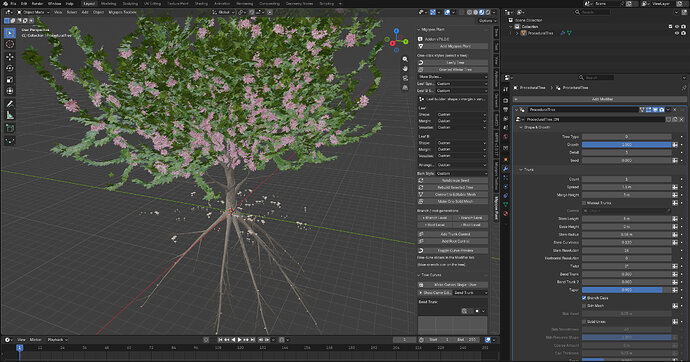This screenshot has height=362, width=690.
Task: Toggle modifier edit mode display icon
Action: [648, 110]
